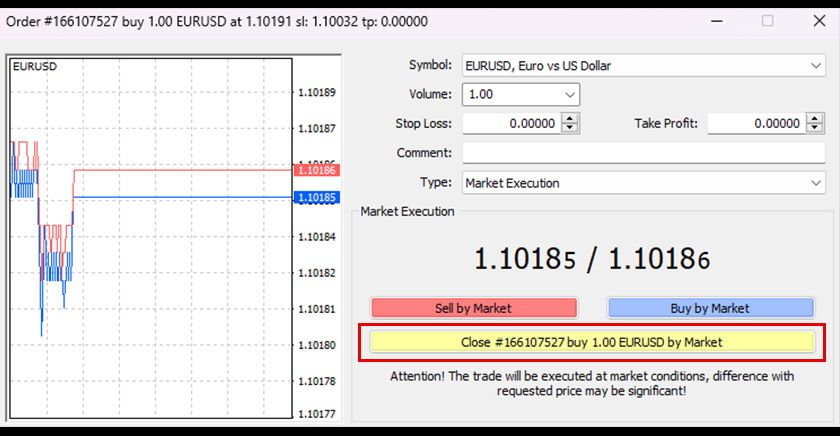
Task: Increase Stop Loss with the up arrow
Action: (570, 118)
